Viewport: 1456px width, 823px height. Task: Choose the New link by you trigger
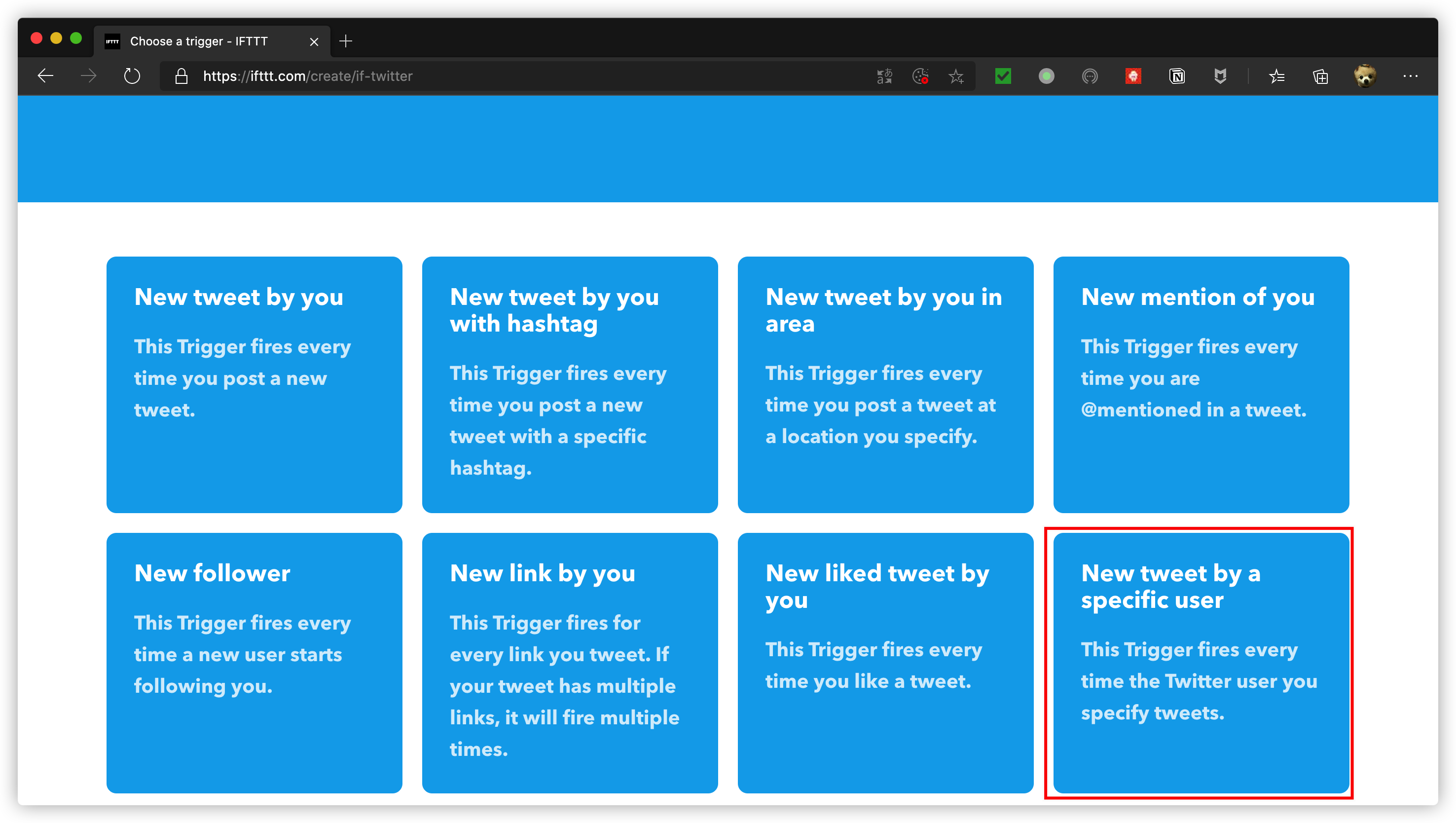click(570, 663)
